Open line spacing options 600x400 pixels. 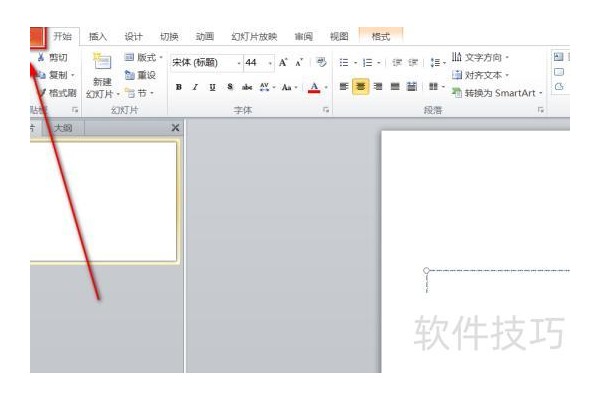[437, 62]
